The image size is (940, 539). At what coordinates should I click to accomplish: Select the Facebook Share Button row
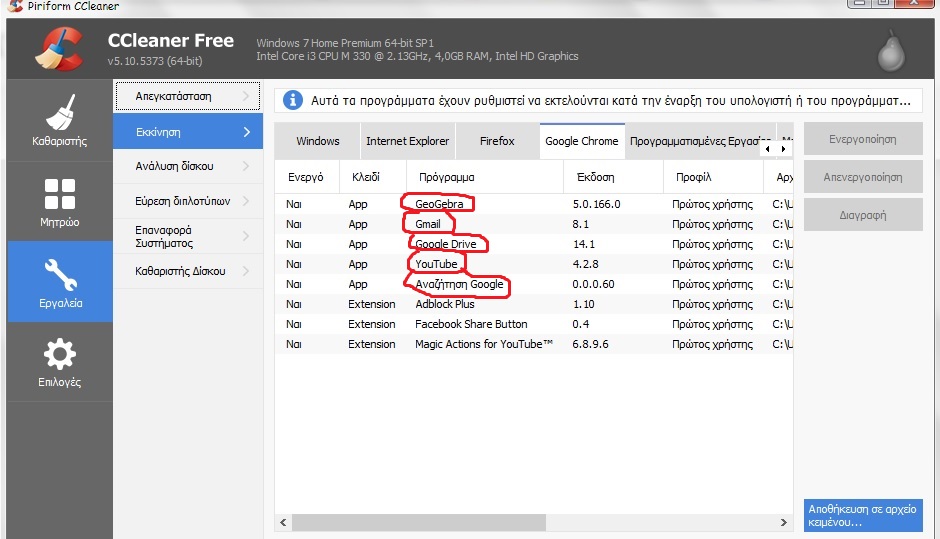pos(534,324)
